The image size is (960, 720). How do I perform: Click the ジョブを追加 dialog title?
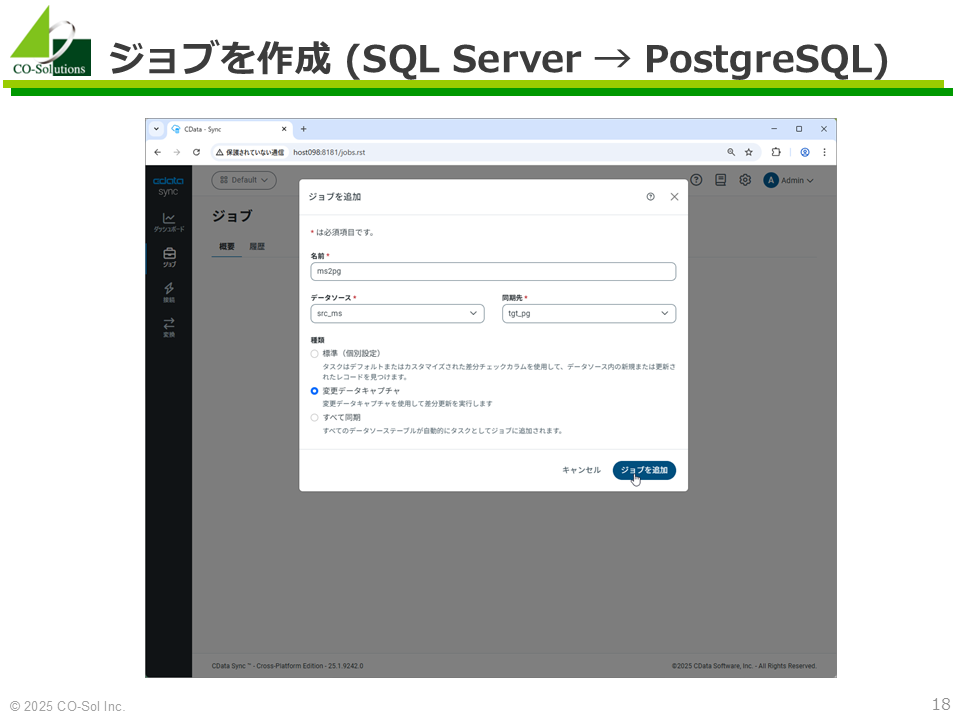334,197
